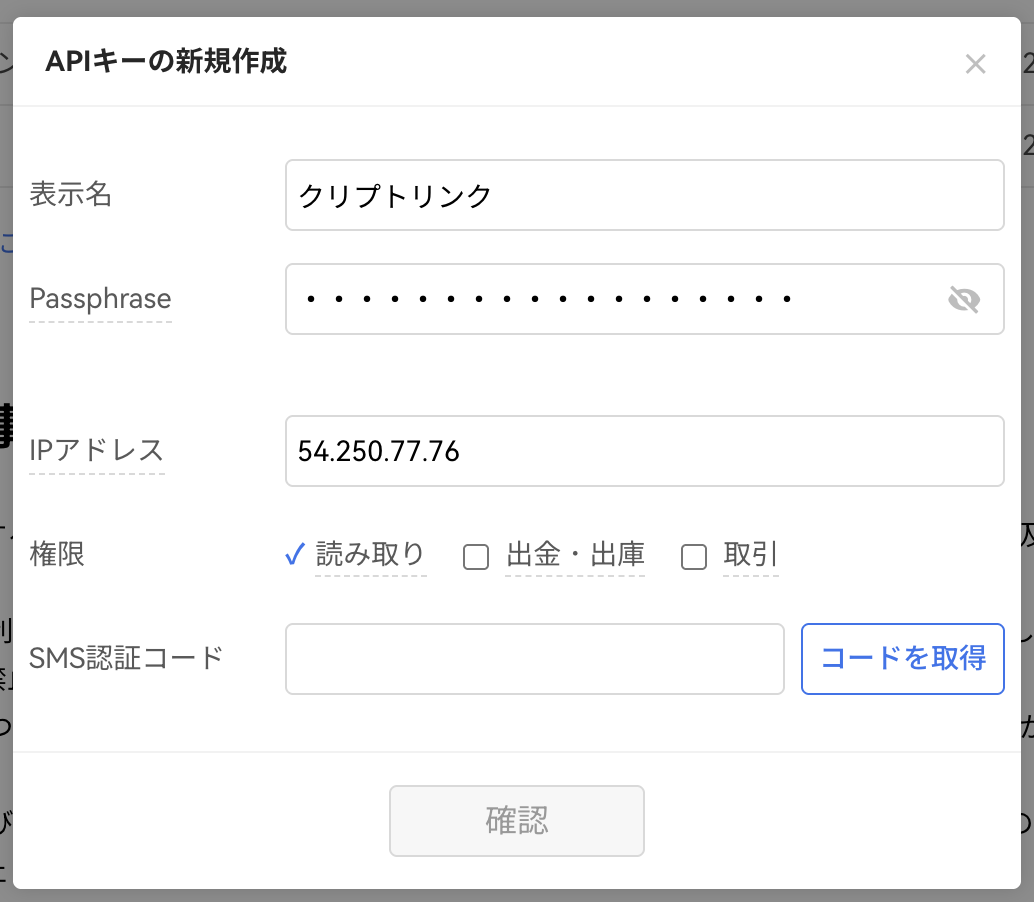
Task: Click the 取引 label text
Action: [x=750, y=554]
